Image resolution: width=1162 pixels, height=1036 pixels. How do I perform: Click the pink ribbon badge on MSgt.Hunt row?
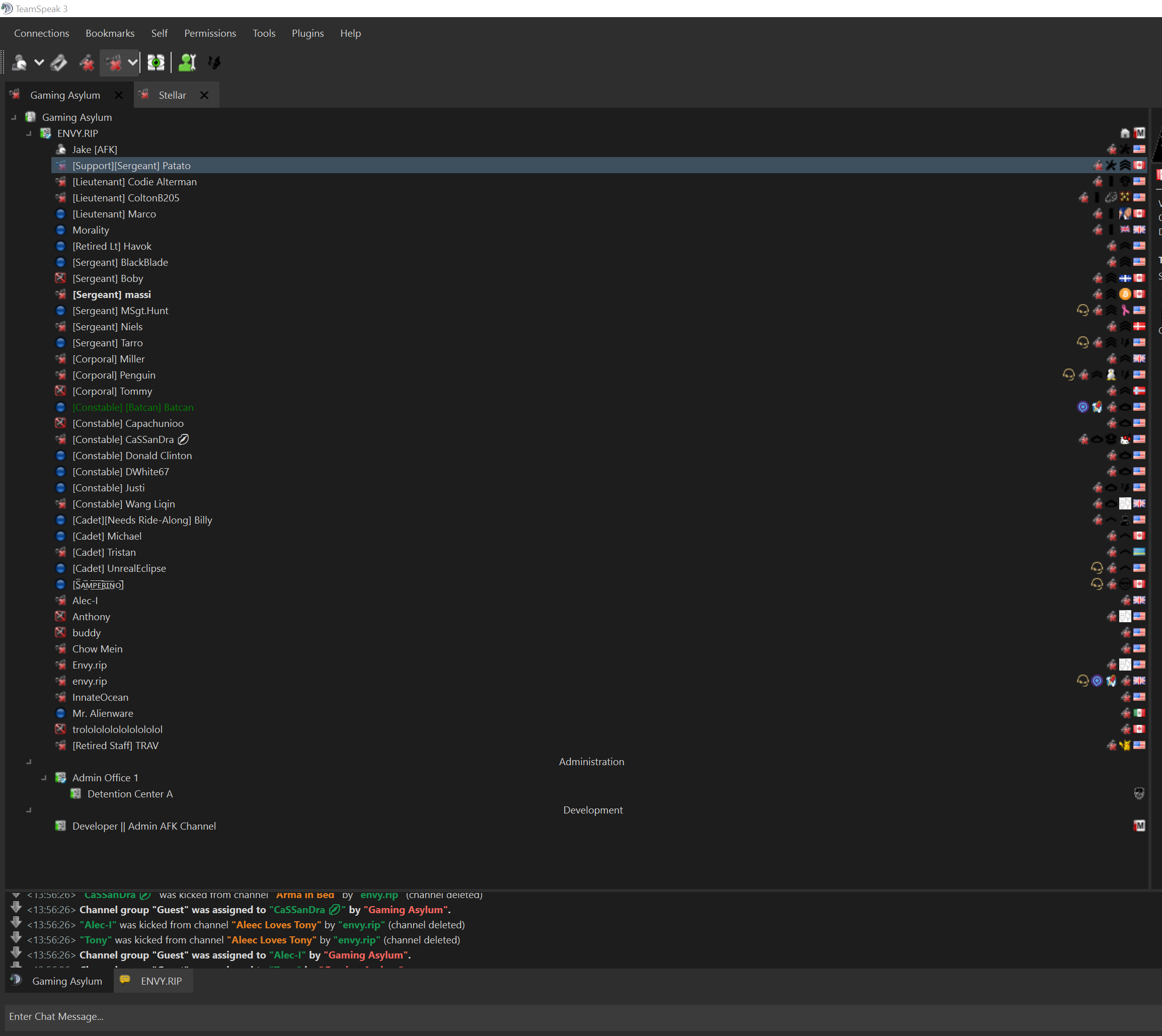tap(1125, 310)
